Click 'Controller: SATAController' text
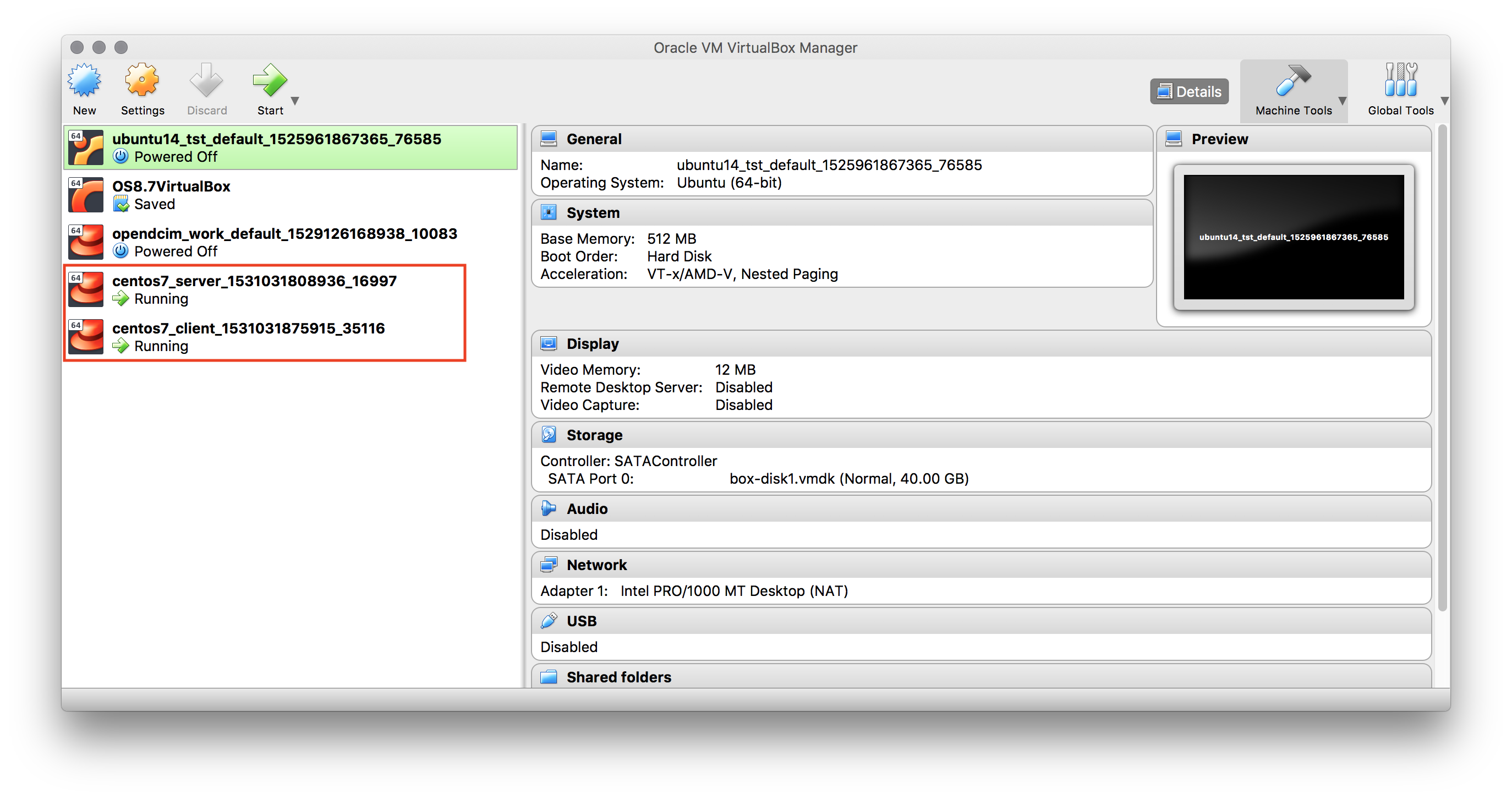 629,461
